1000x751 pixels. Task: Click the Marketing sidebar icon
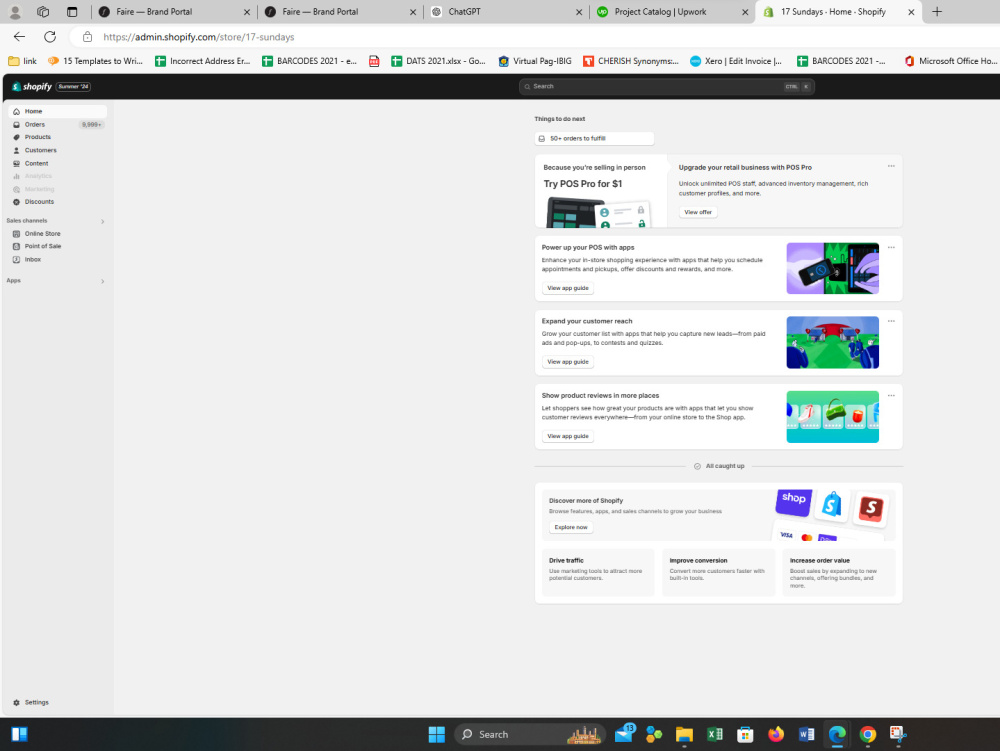point(17,189)
